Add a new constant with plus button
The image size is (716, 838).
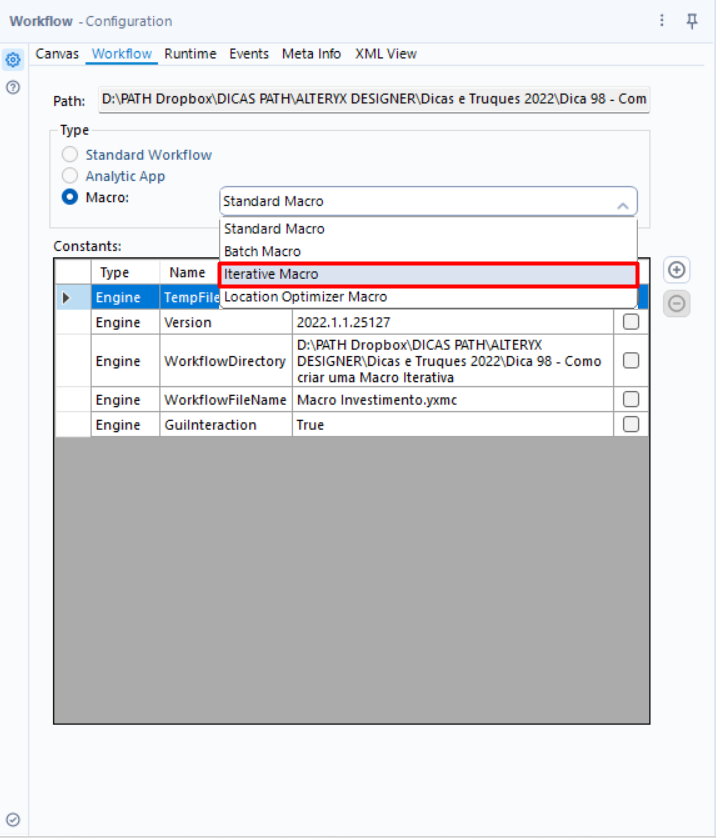click(x=676, y=270)
